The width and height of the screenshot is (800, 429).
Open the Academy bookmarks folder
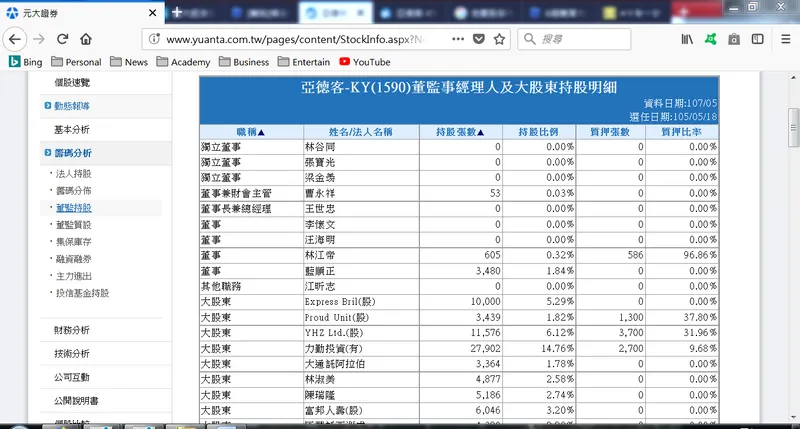click(183, 62)
